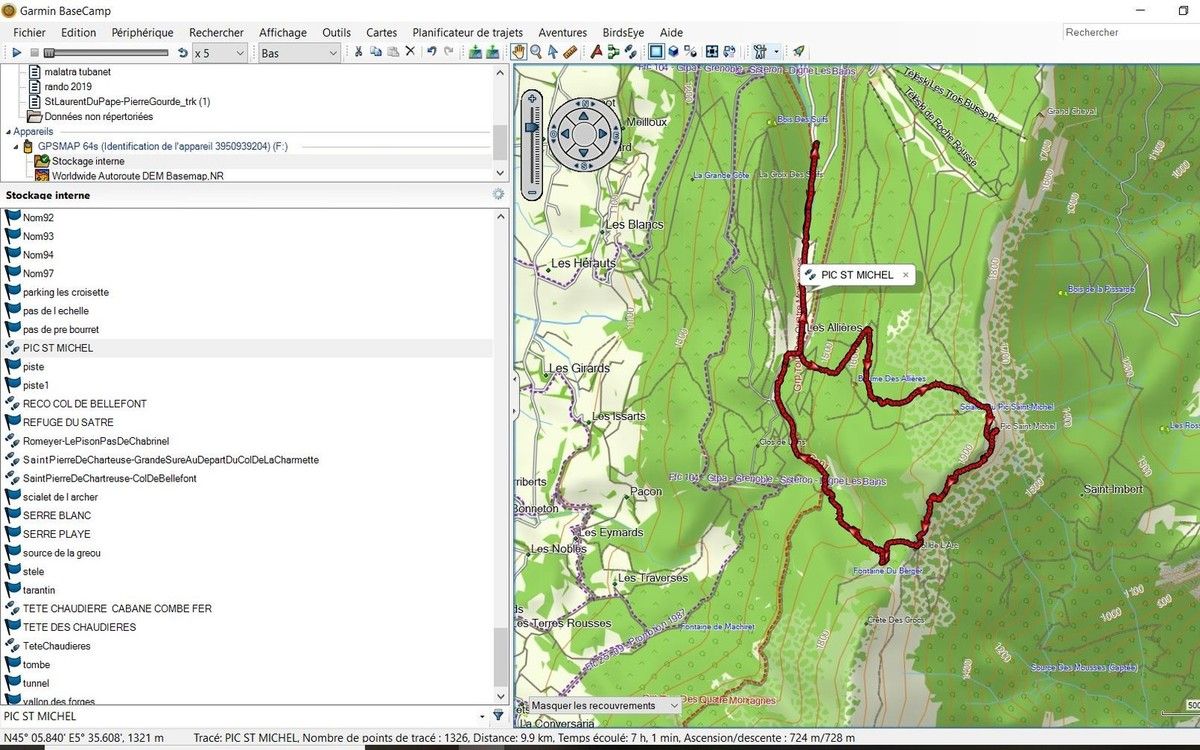
Task: Select Données non répertoriées folder
Action: pyautogui.click(x=98, y=116)
